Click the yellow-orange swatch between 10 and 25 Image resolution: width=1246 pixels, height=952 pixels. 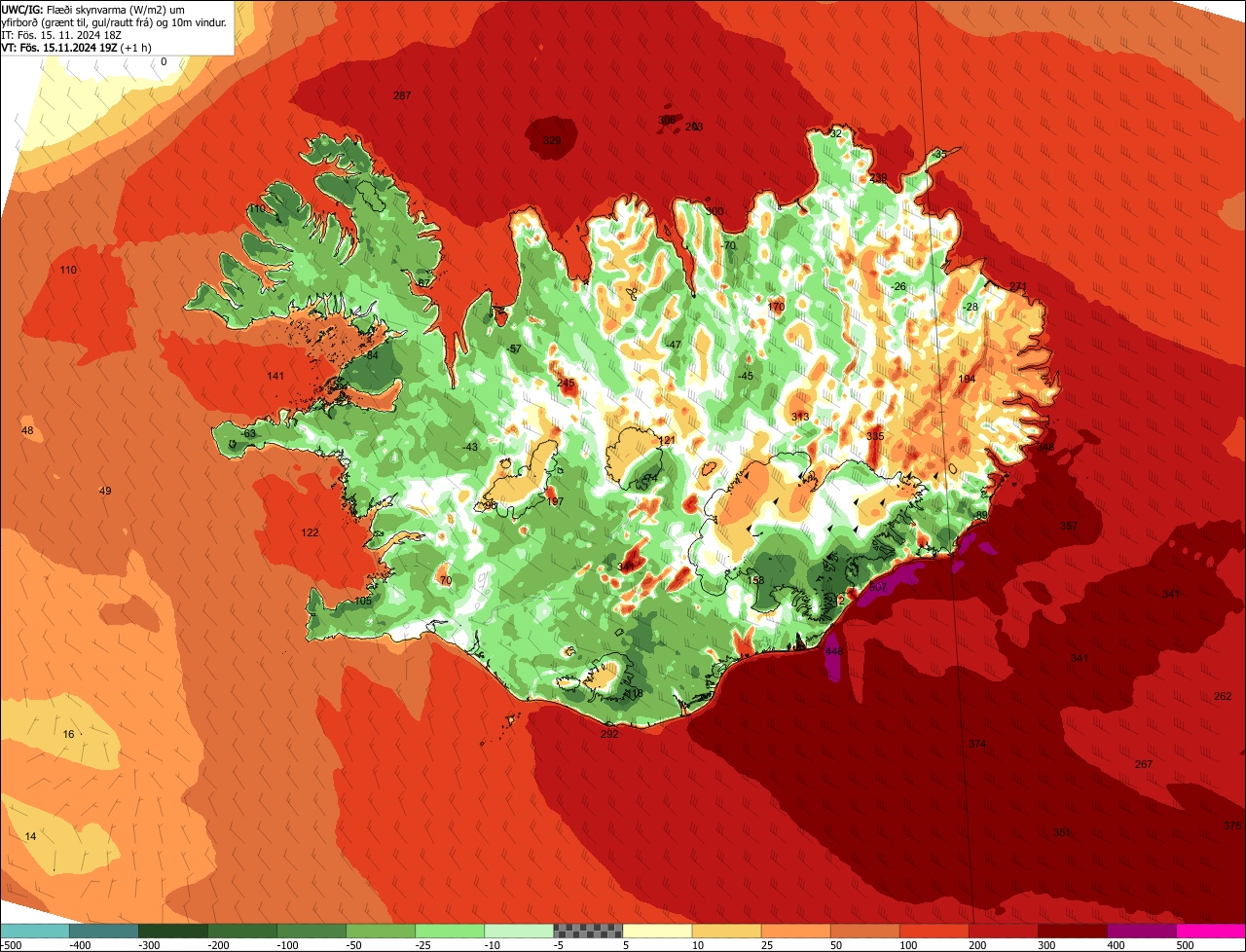[x=726, y=931]
